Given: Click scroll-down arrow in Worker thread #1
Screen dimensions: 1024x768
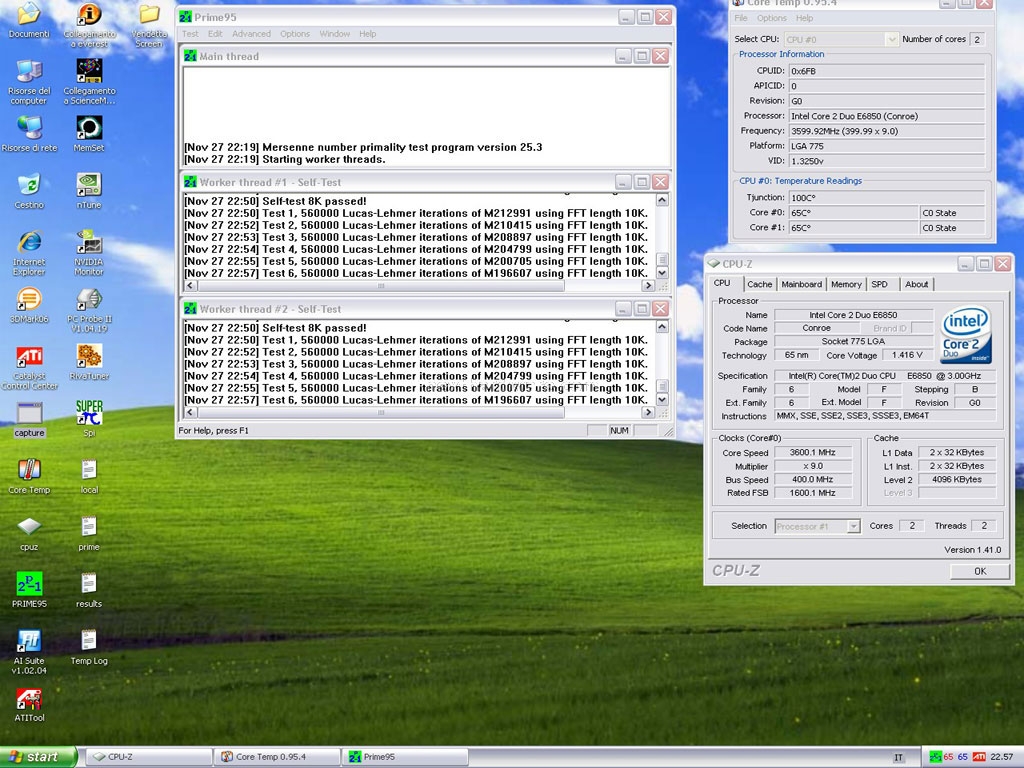Looking at the screenshot, I should coord(662,273).
